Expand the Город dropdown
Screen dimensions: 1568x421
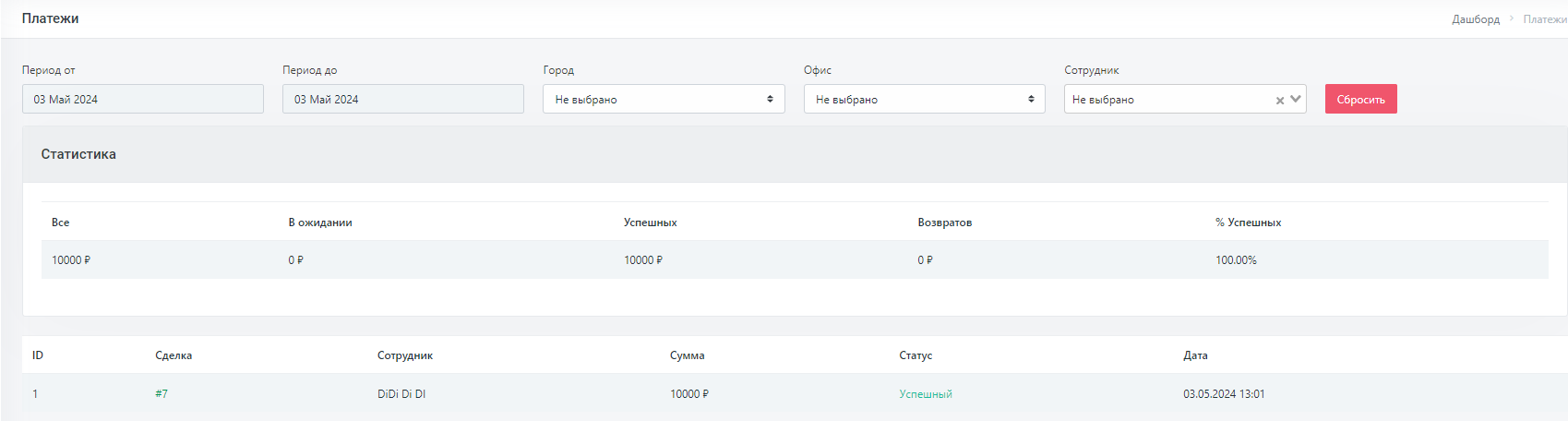coord(664,99)
